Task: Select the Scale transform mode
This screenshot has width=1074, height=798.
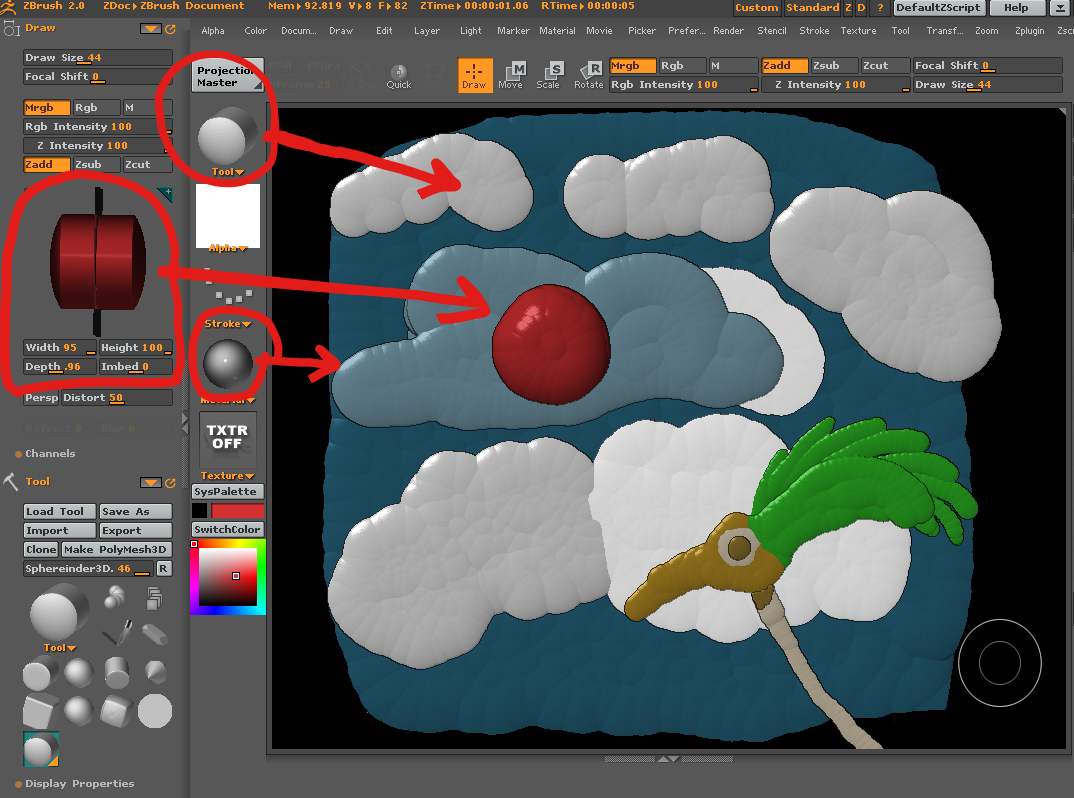Action: 549,74
